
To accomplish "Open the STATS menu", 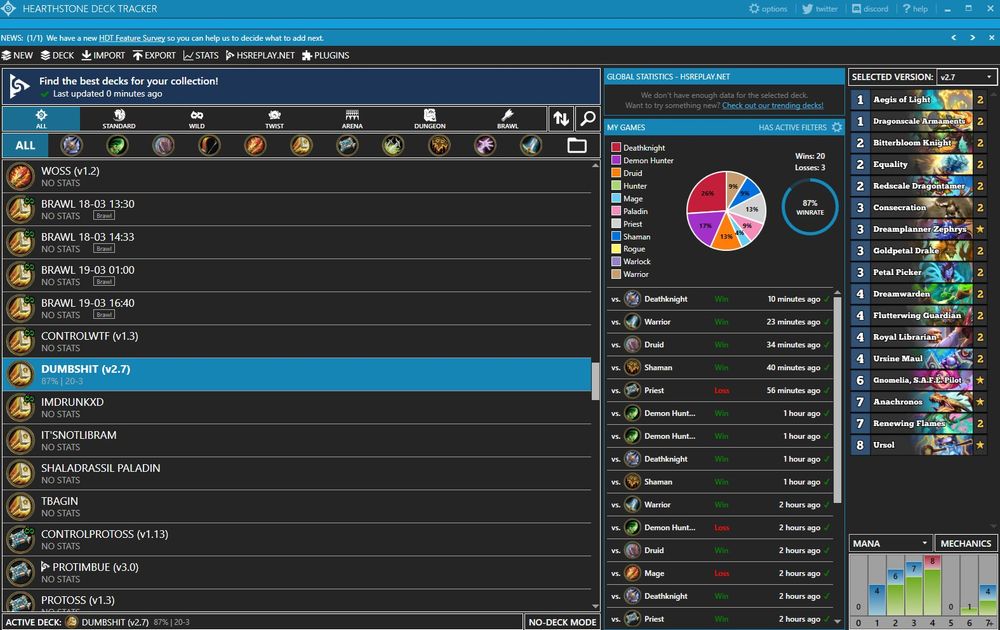I will (x=201, y=55).
